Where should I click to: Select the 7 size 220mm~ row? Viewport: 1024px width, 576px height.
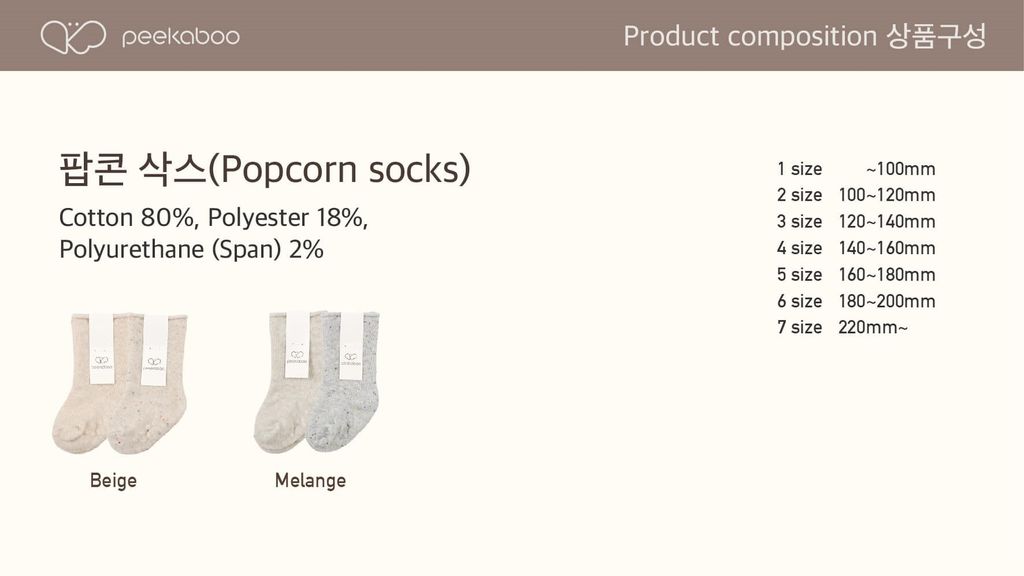(x=842, y=327)
